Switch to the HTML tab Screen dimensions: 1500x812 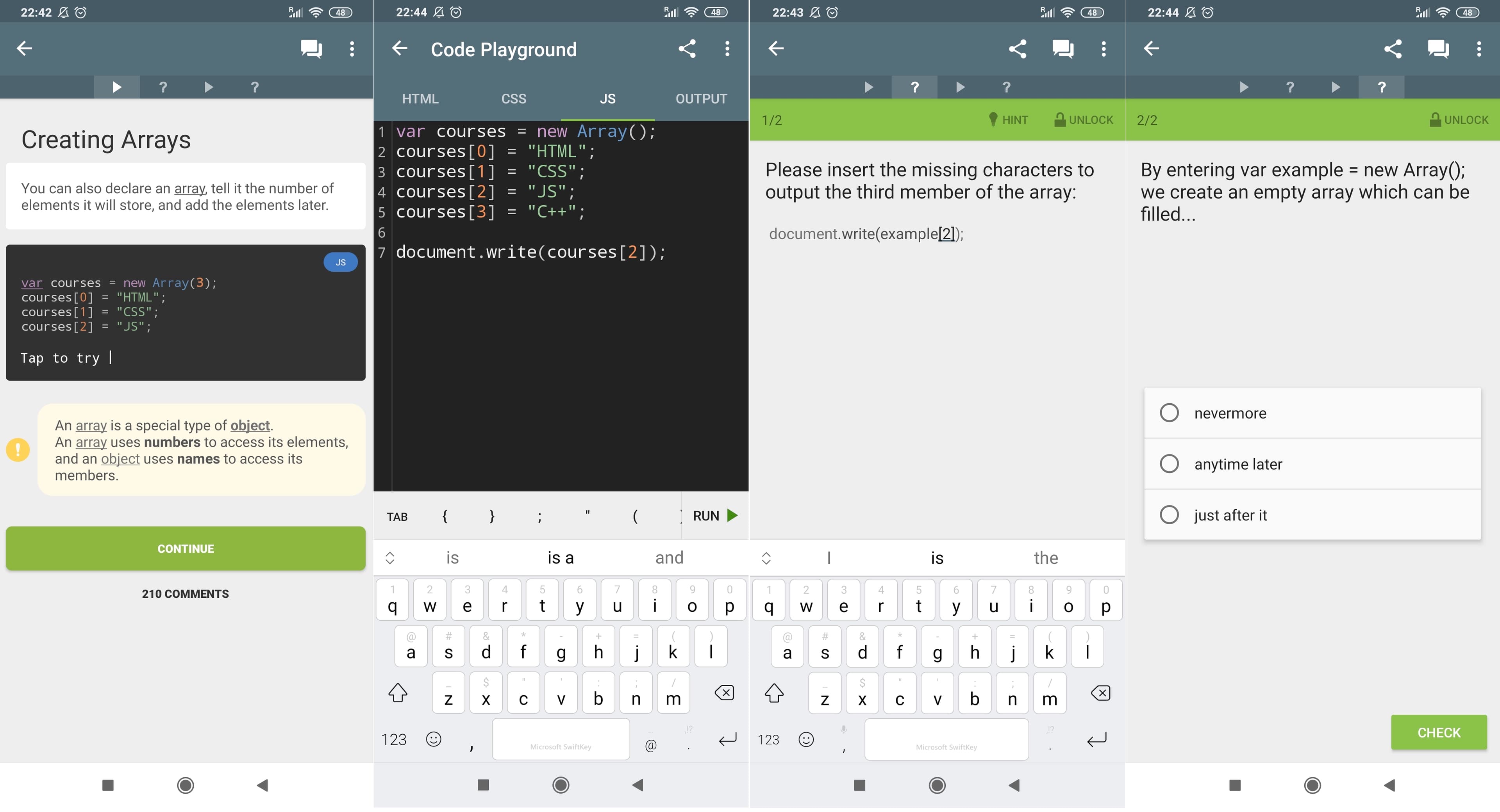tap(420, 99)
